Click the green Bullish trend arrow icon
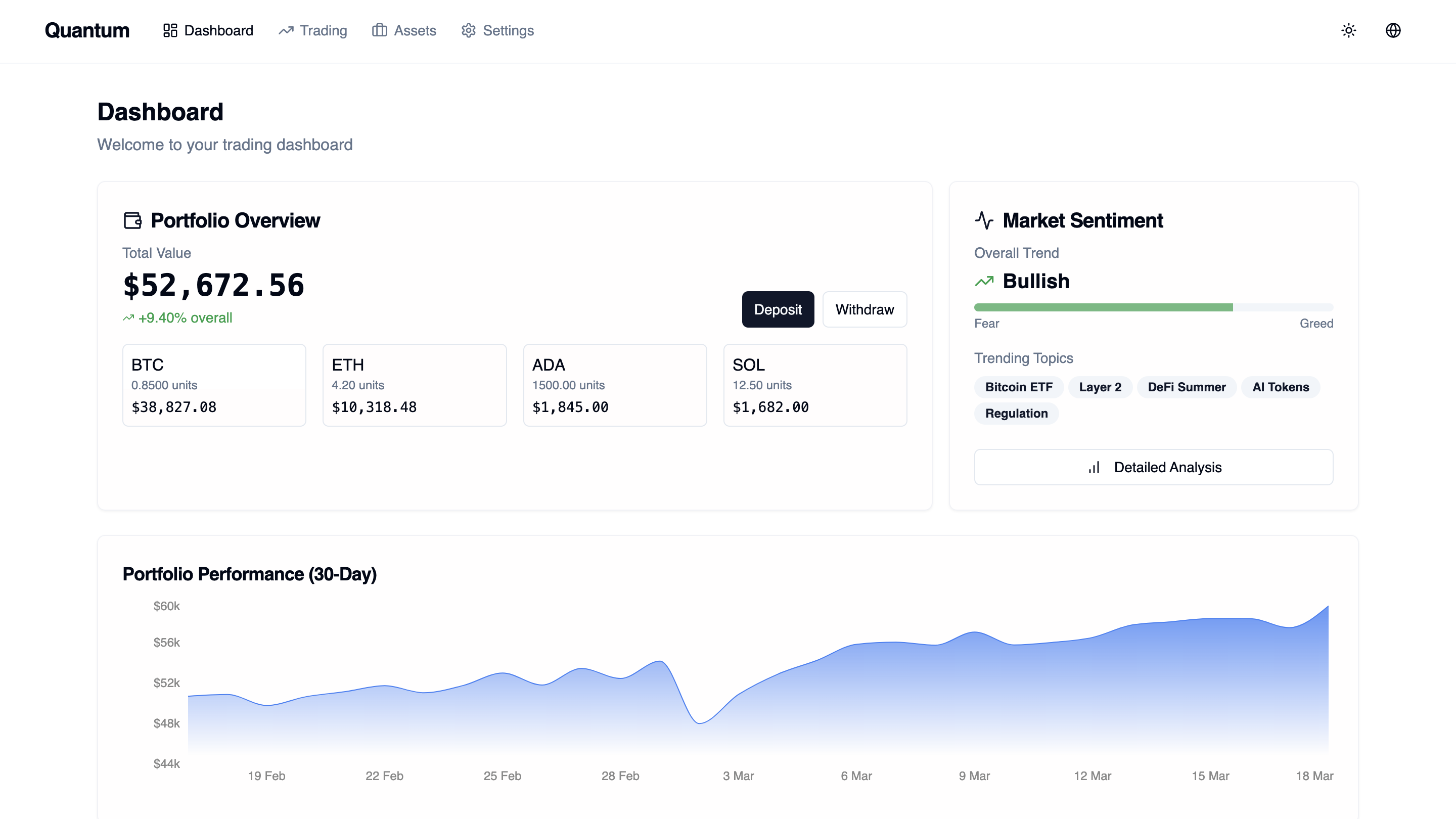Viewport: 1456px width, 819px height. point(984,282)
